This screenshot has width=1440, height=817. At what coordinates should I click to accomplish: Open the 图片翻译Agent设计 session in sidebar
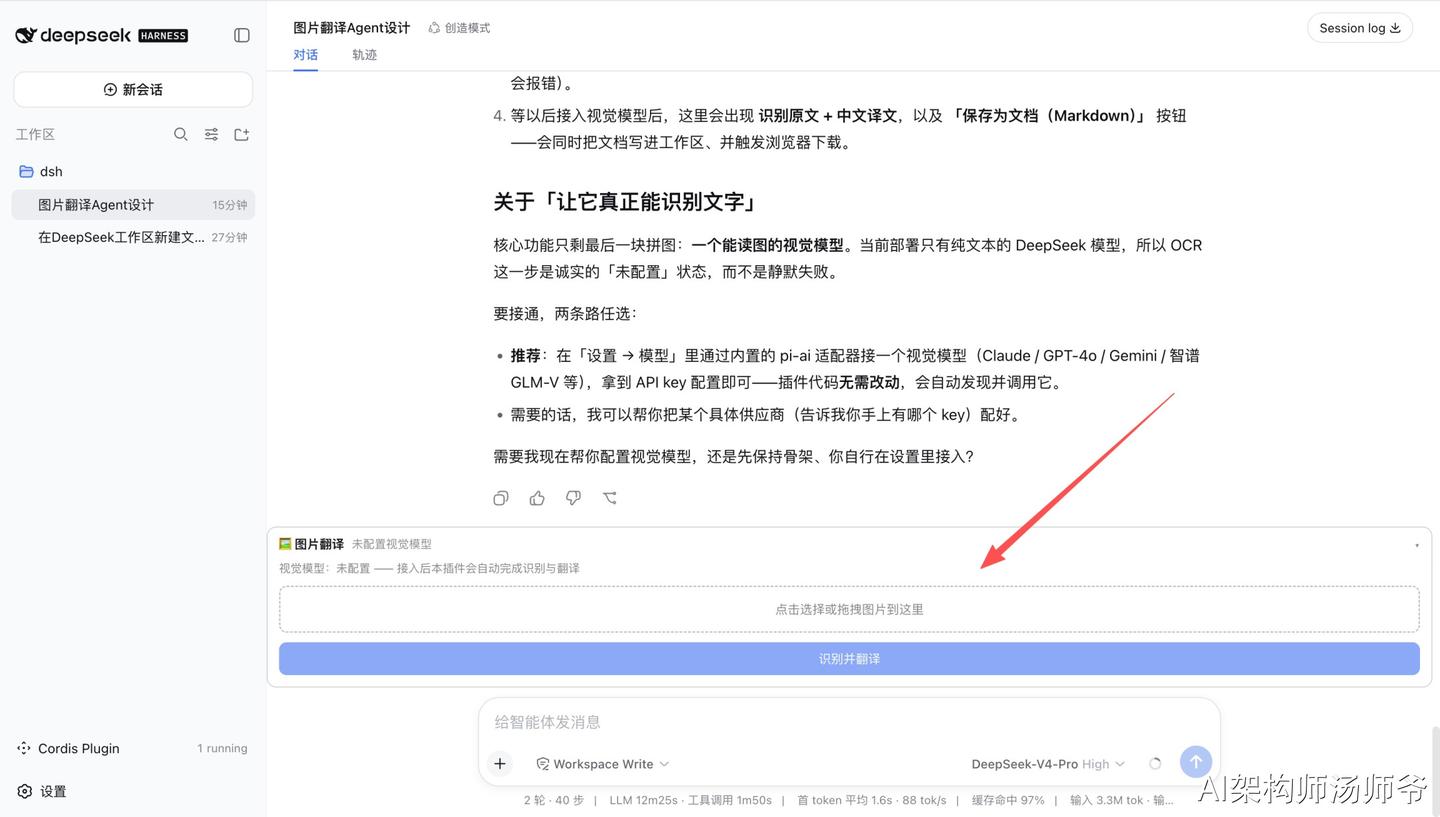pyautogui.click(x=133, y=205)
